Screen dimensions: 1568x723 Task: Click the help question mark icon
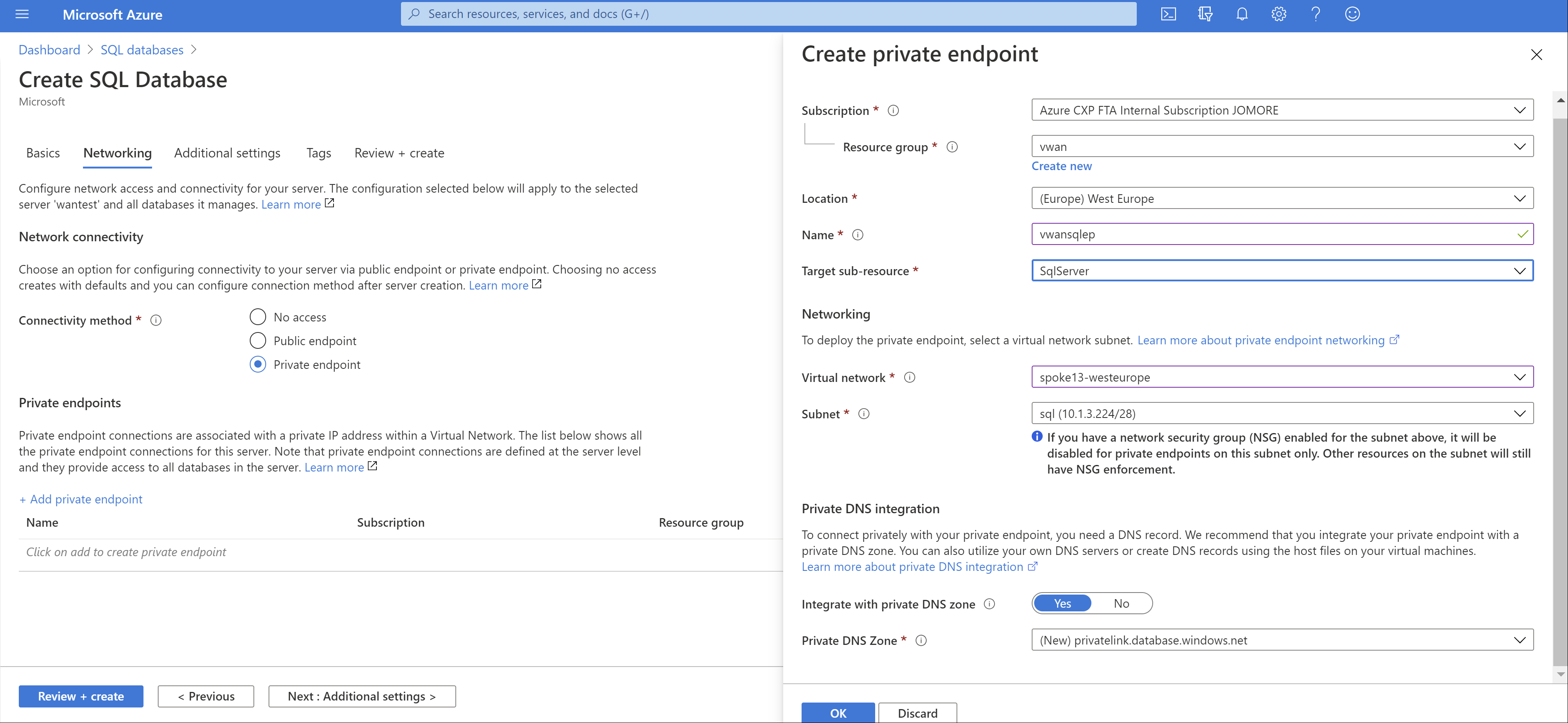[1315, 14]
